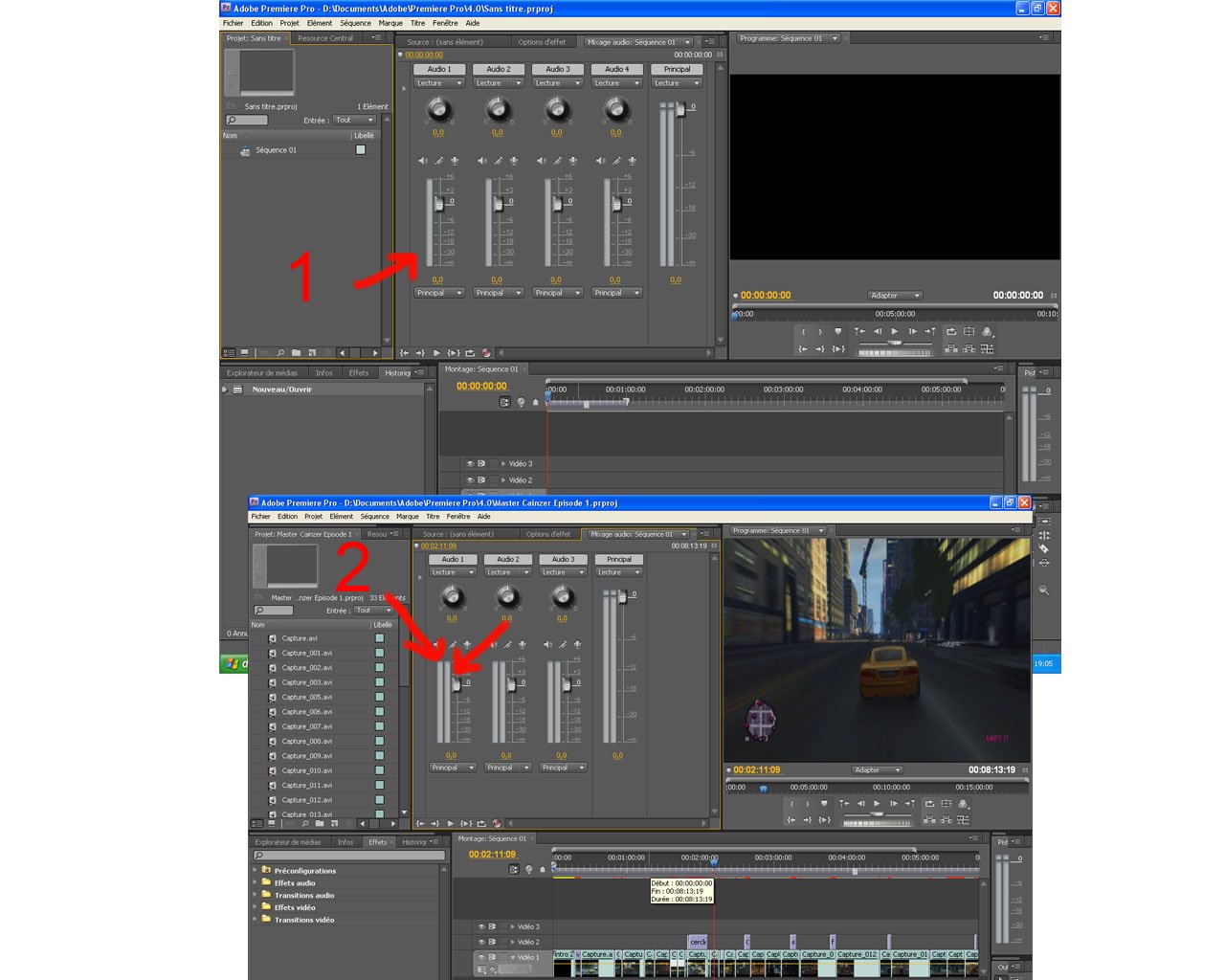Open Séquence menu in the upper window
Viewport: 1225px width, 980px height.
[355, 23]
